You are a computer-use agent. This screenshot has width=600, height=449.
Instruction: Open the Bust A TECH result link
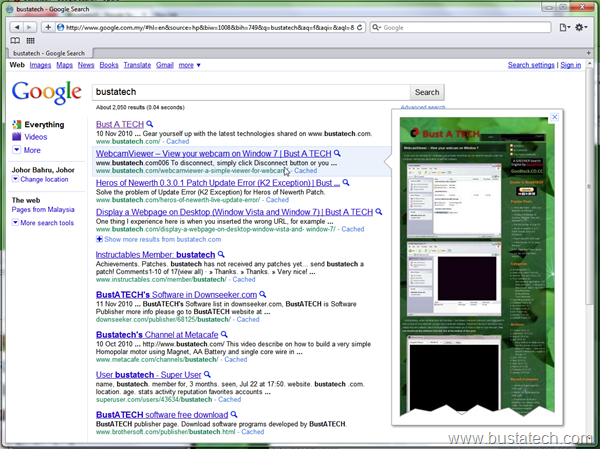120,124
